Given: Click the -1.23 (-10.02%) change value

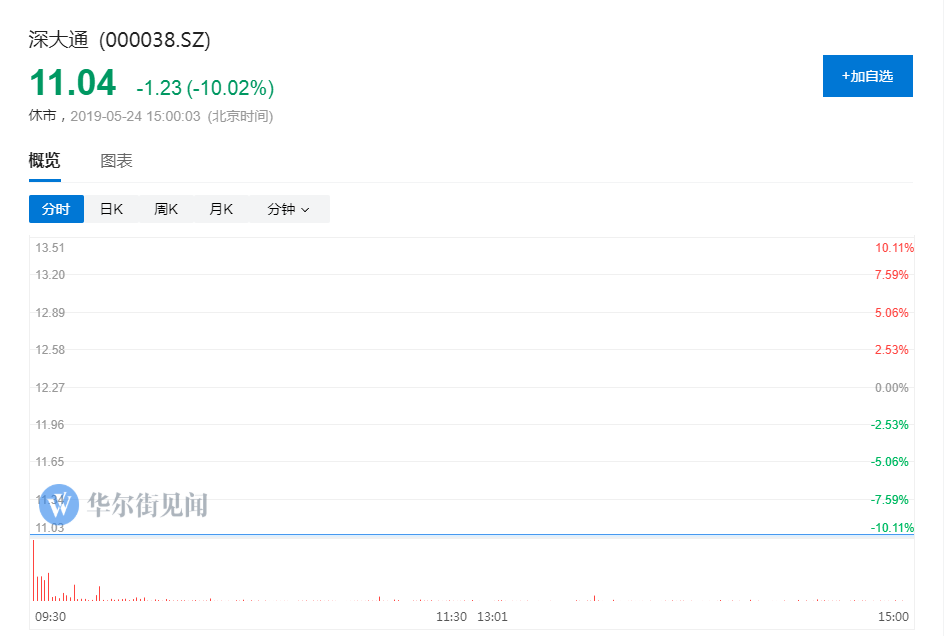Looking at the screenshot, I should (x=205, y=88).
